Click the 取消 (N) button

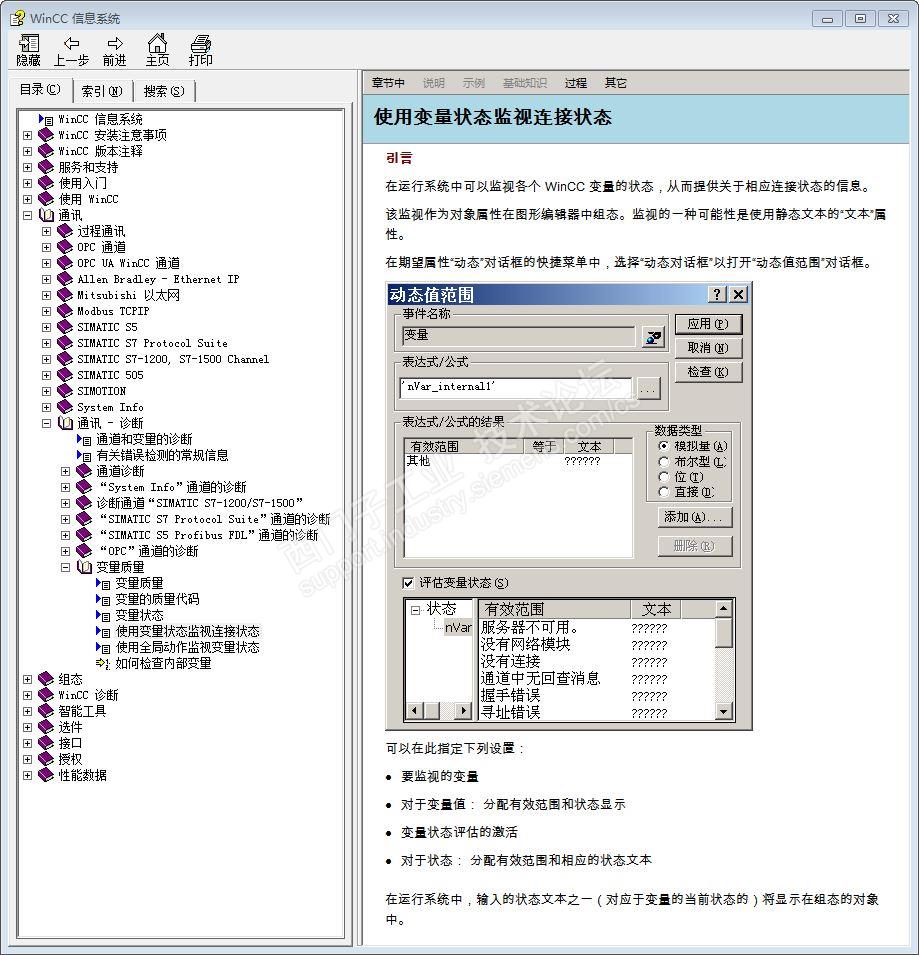(708, 348)
